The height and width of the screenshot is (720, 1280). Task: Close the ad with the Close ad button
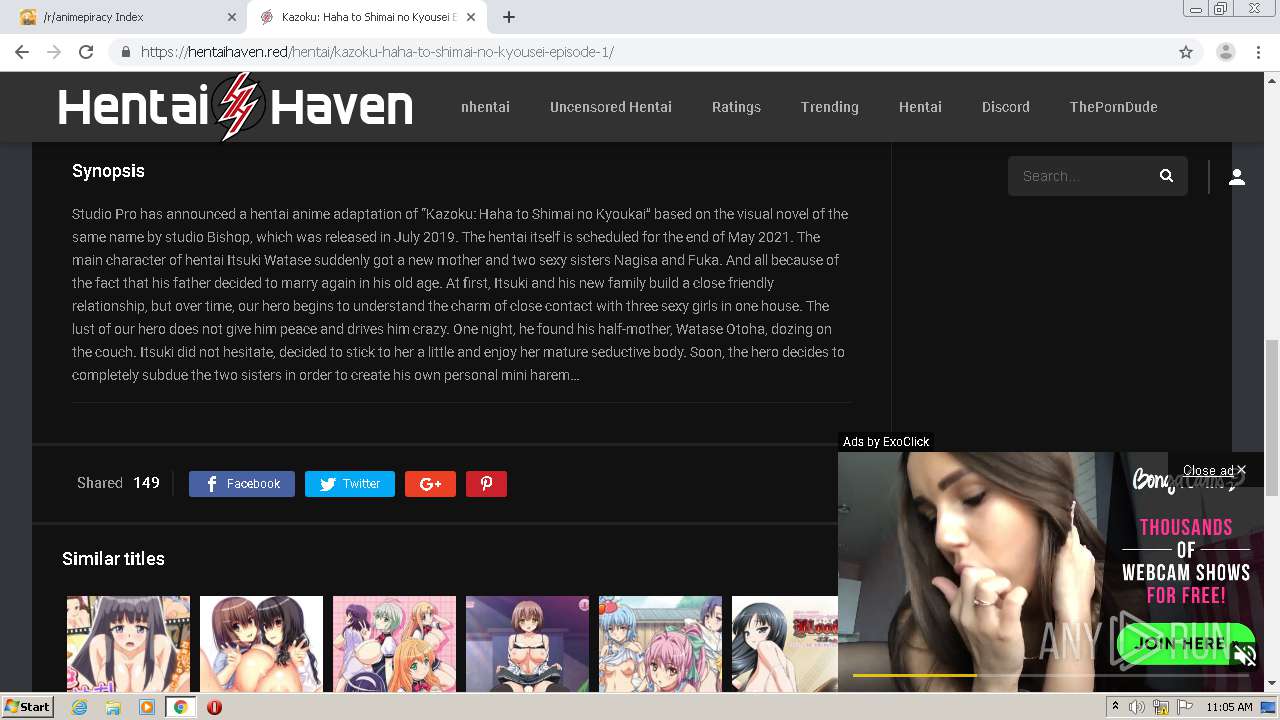[x=1214, y=470]
